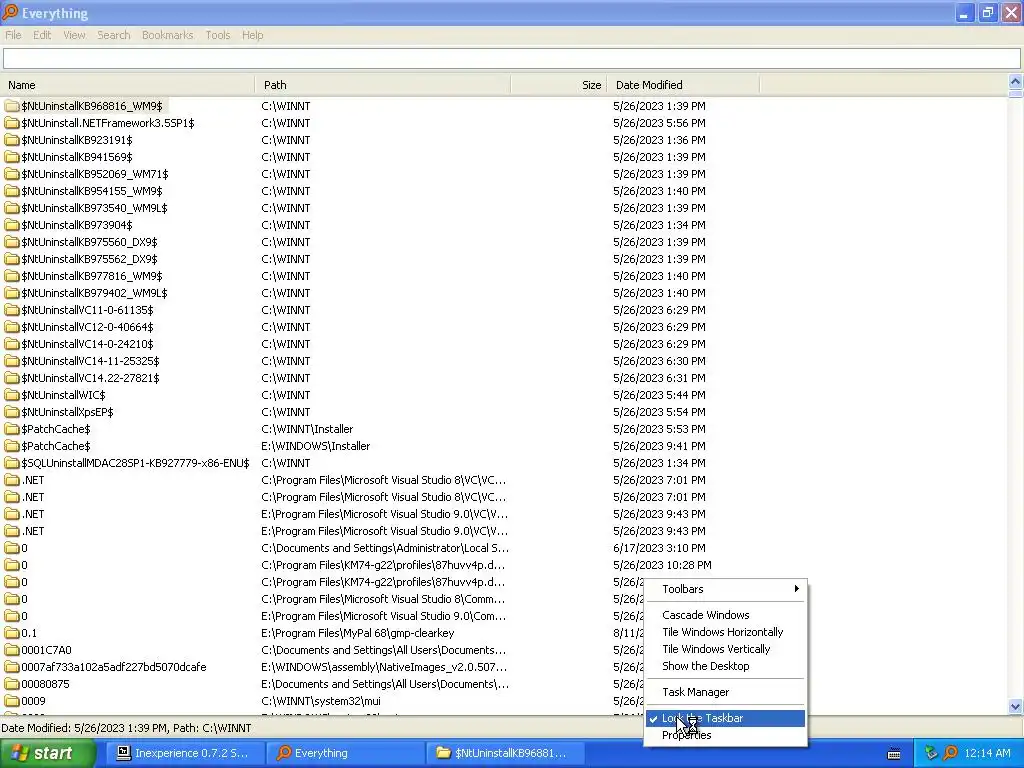Sort by the Path column header
This screenshot has height=768, width=1024.
tap(383, 85)
